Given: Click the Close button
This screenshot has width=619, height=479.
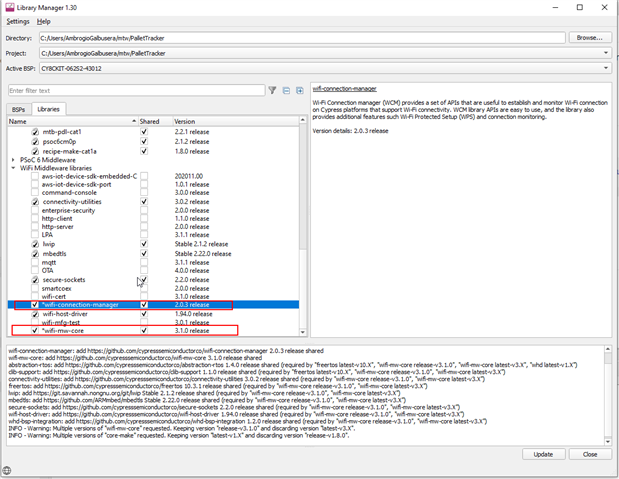Looking at the screenshot, I should 590,454.
